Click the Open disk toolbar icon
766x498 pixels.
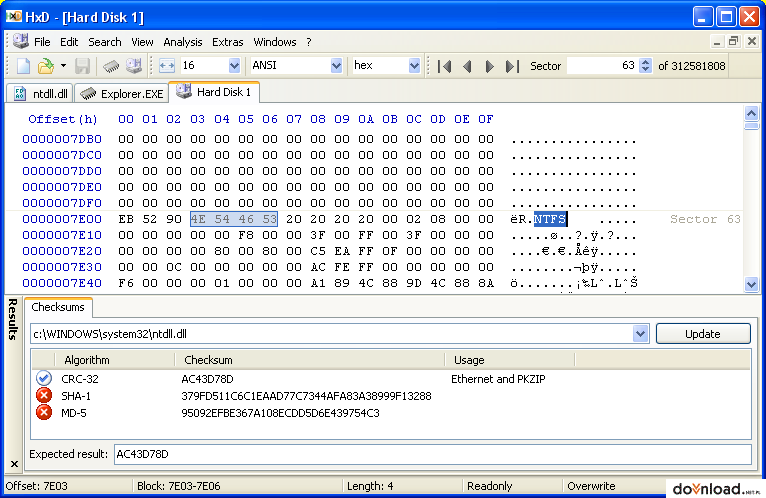[133, 65]
